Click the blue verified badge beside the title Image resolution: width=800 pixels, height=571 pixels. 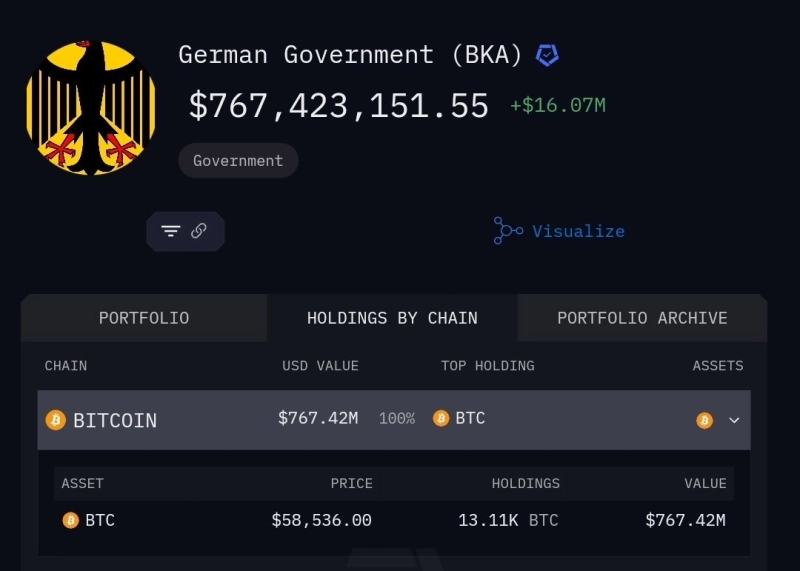[547, 55]
